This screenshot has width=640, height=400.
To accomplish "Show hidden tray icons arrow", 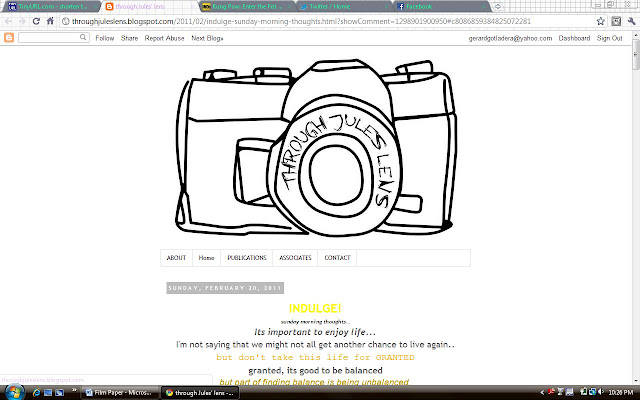I will pyautogui.click(x=542, y=393).
